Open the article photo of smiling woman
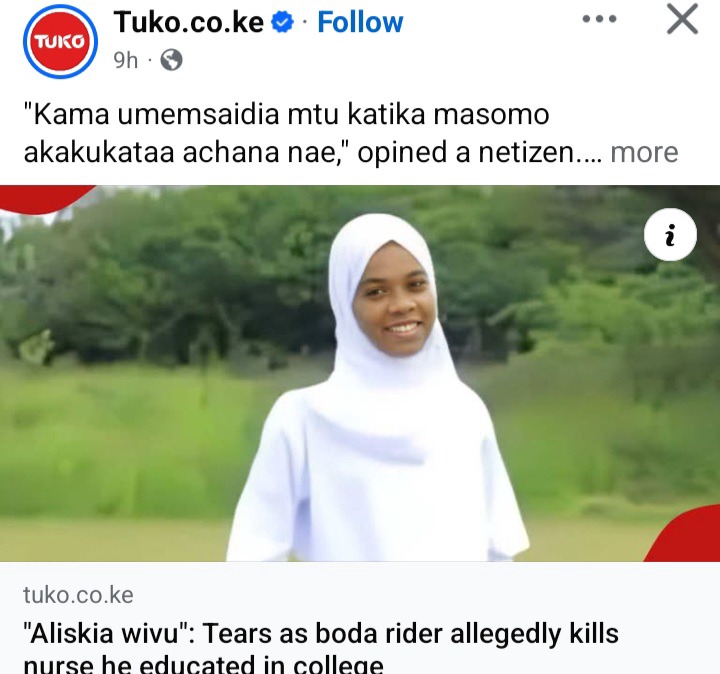This screenshot has height=674, width=720. tap(360, 373)
